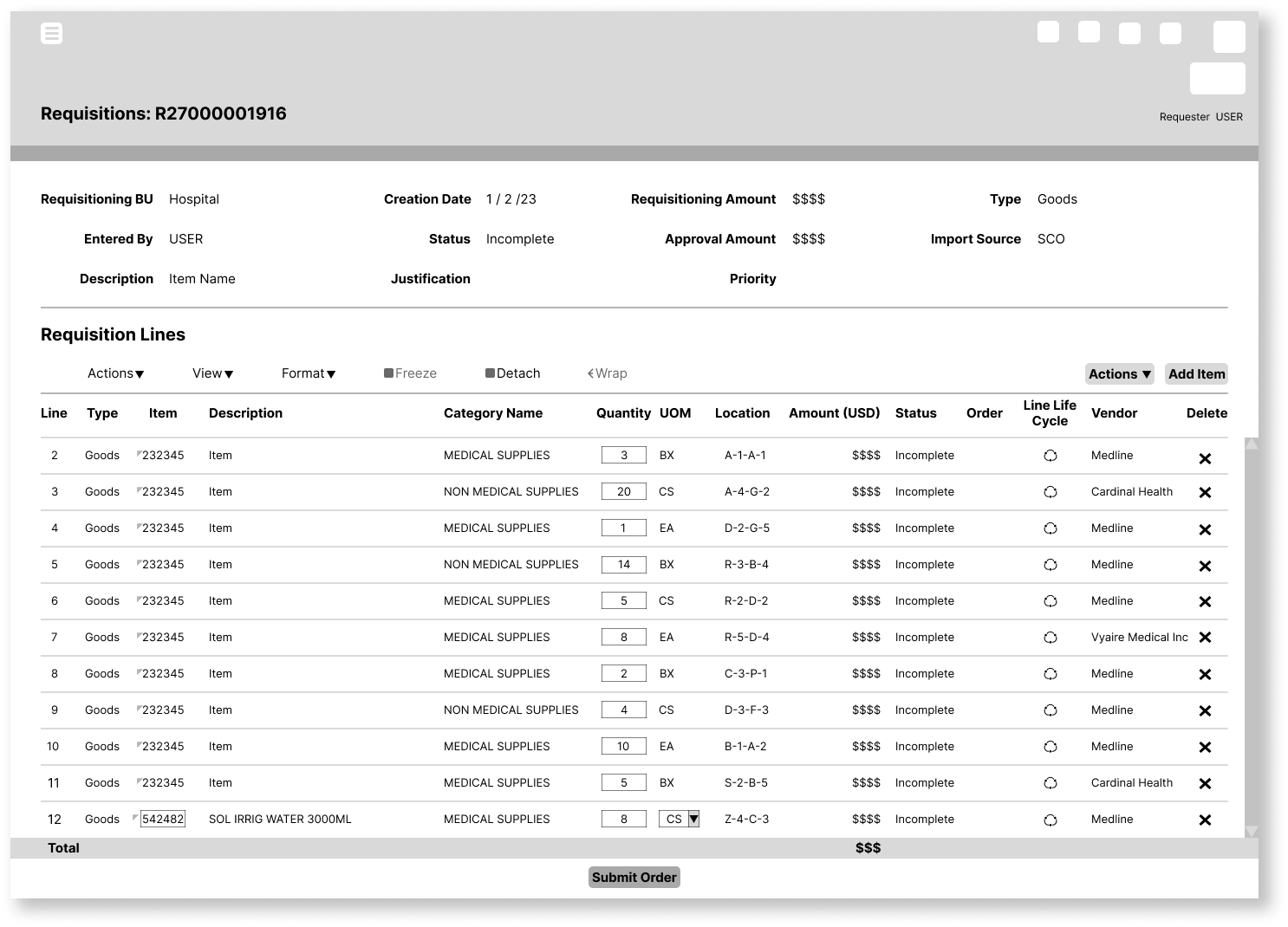Edit quantity field on line 10
Viewport: 1288px width, 927px height.
click(624, 746)
